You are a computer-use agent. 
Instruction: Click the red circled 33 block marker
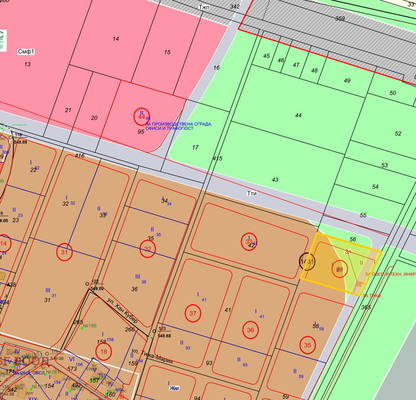click(x=249, y=241)
